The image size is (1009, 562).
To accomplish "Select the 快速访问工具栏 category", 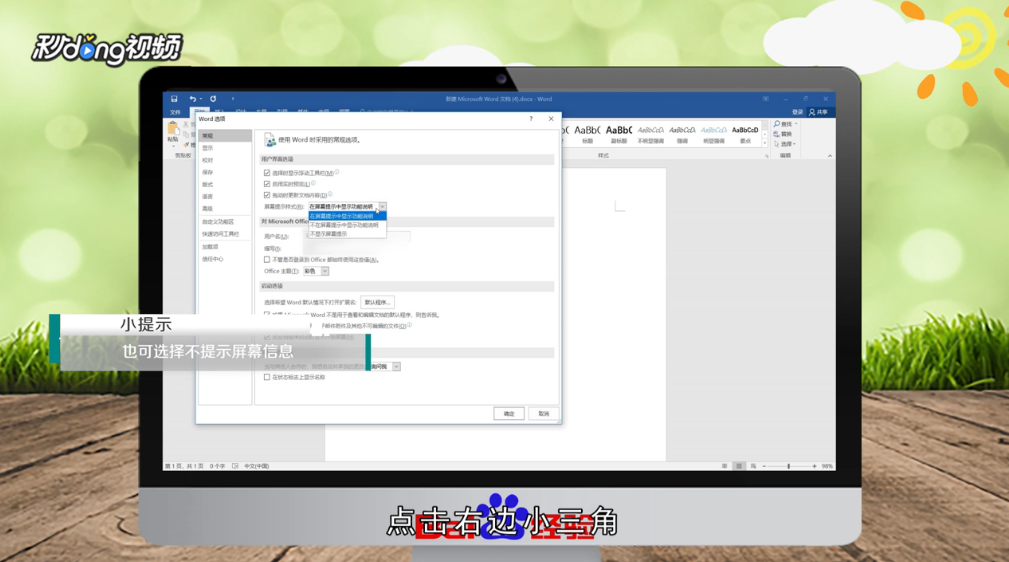I will [x=225, y=234].
